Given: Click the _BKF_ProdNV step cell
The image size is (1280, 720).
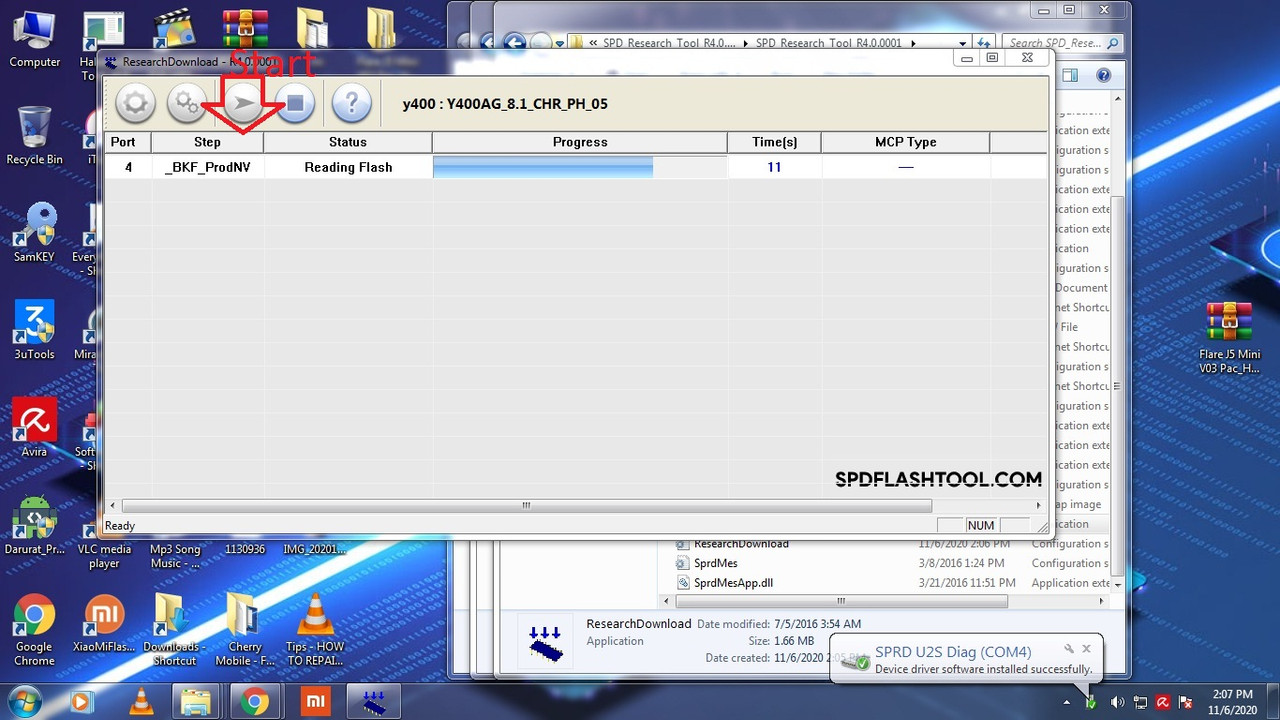Looking at the screenshot, I should click(x=207, y=167).
